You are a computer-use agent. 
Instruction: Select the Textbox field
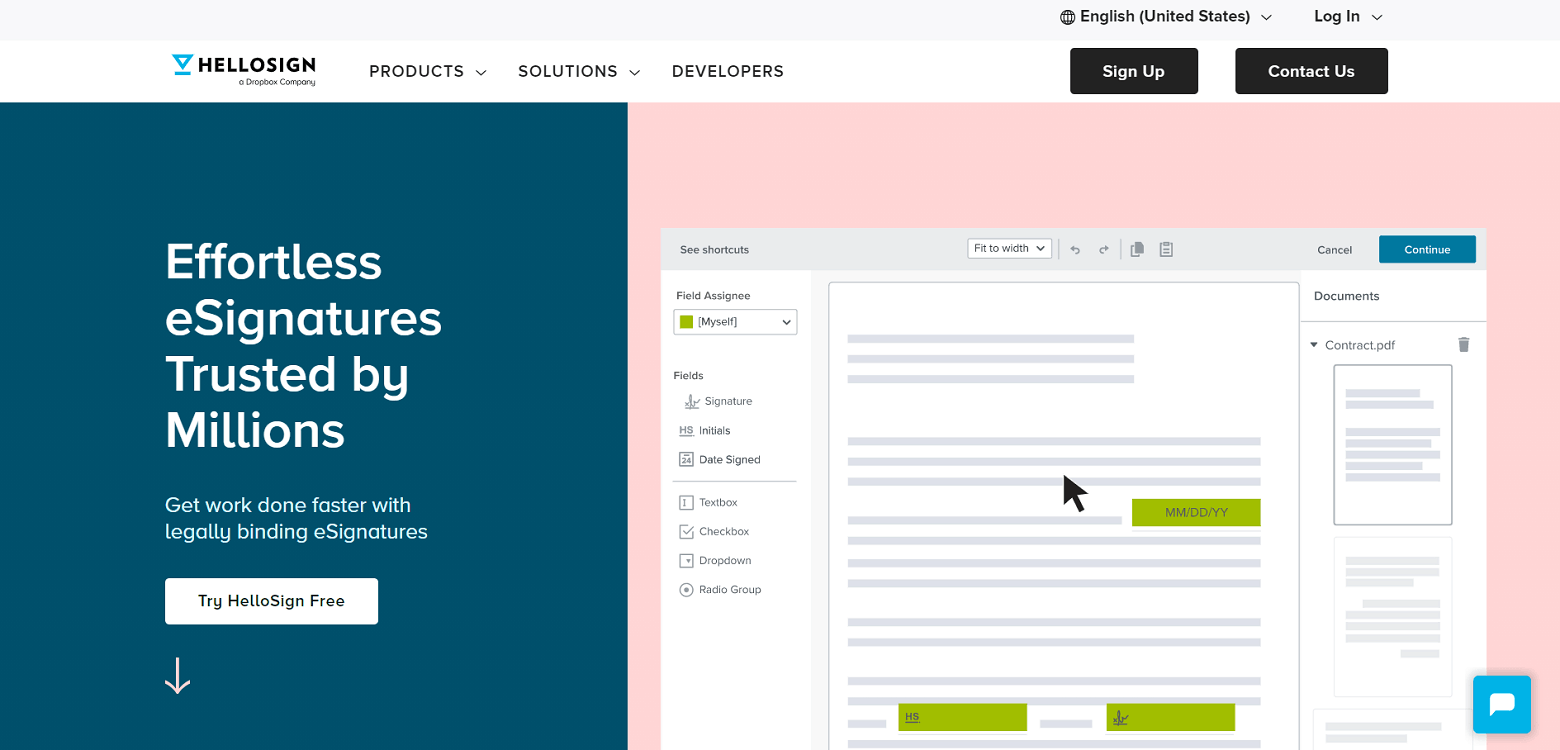pyautogui.click(x=709, y=503)
